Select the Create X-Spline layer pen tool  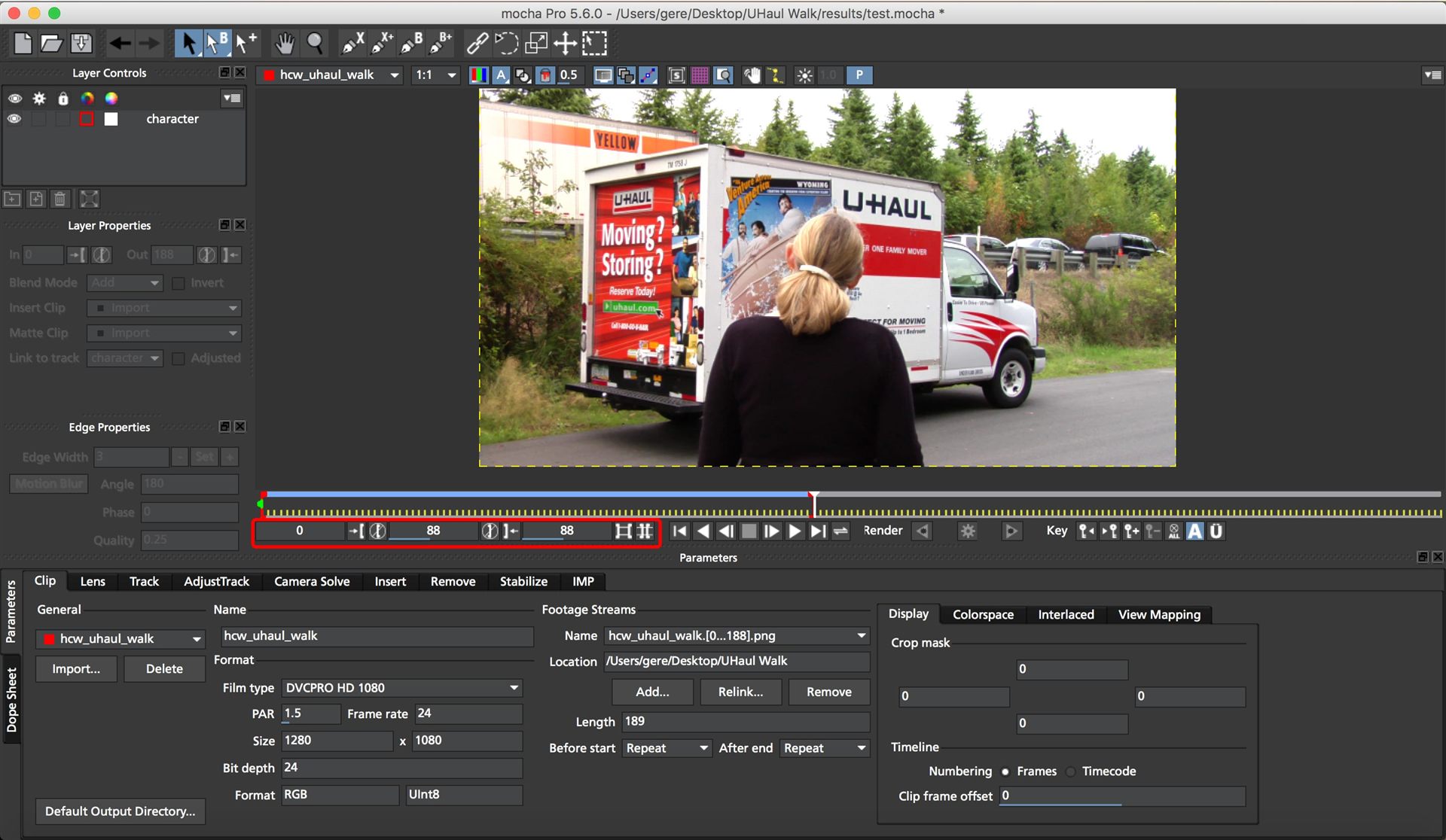coord(352,44)
